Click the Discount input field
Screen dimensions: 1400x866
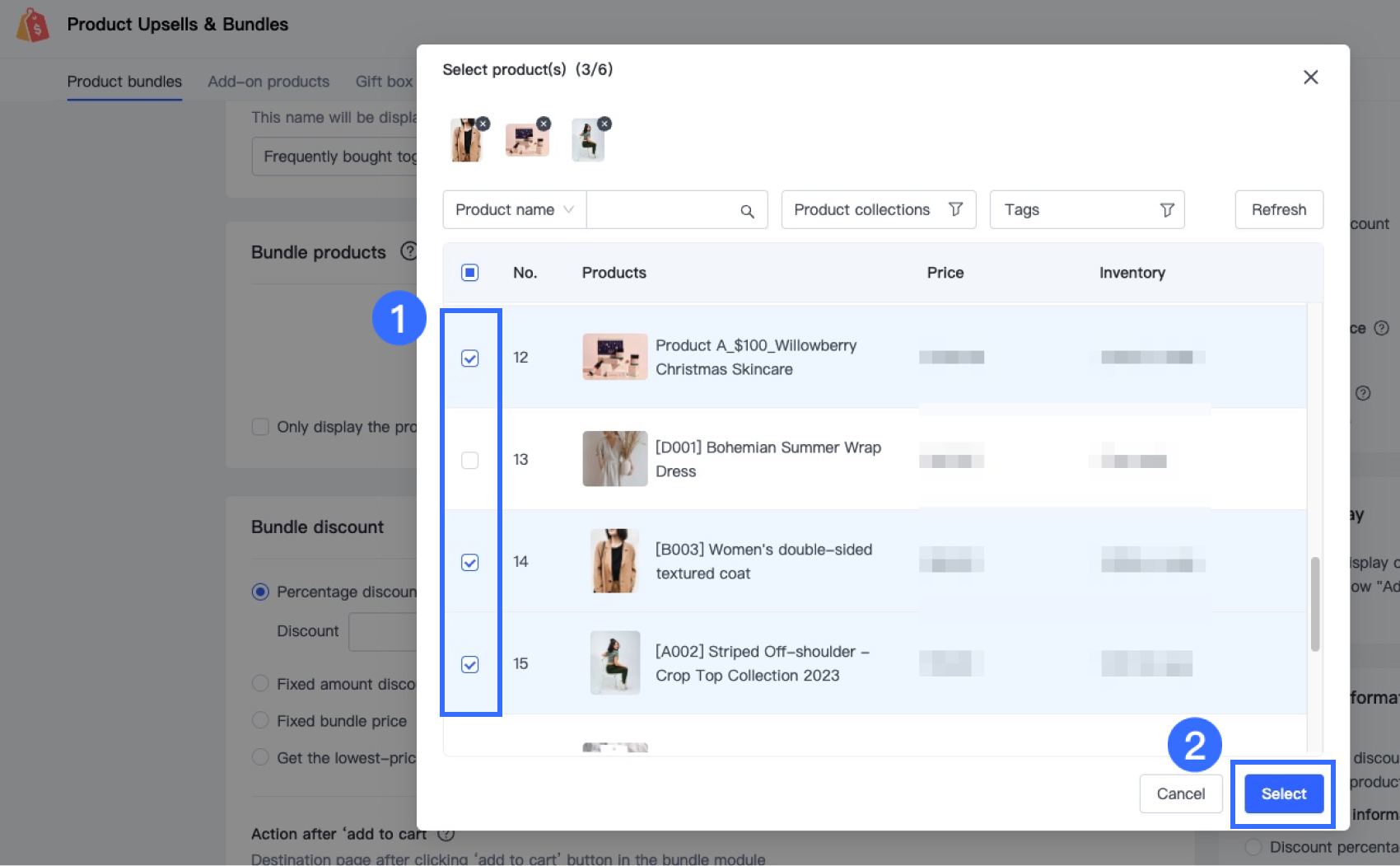click(383, 631)
